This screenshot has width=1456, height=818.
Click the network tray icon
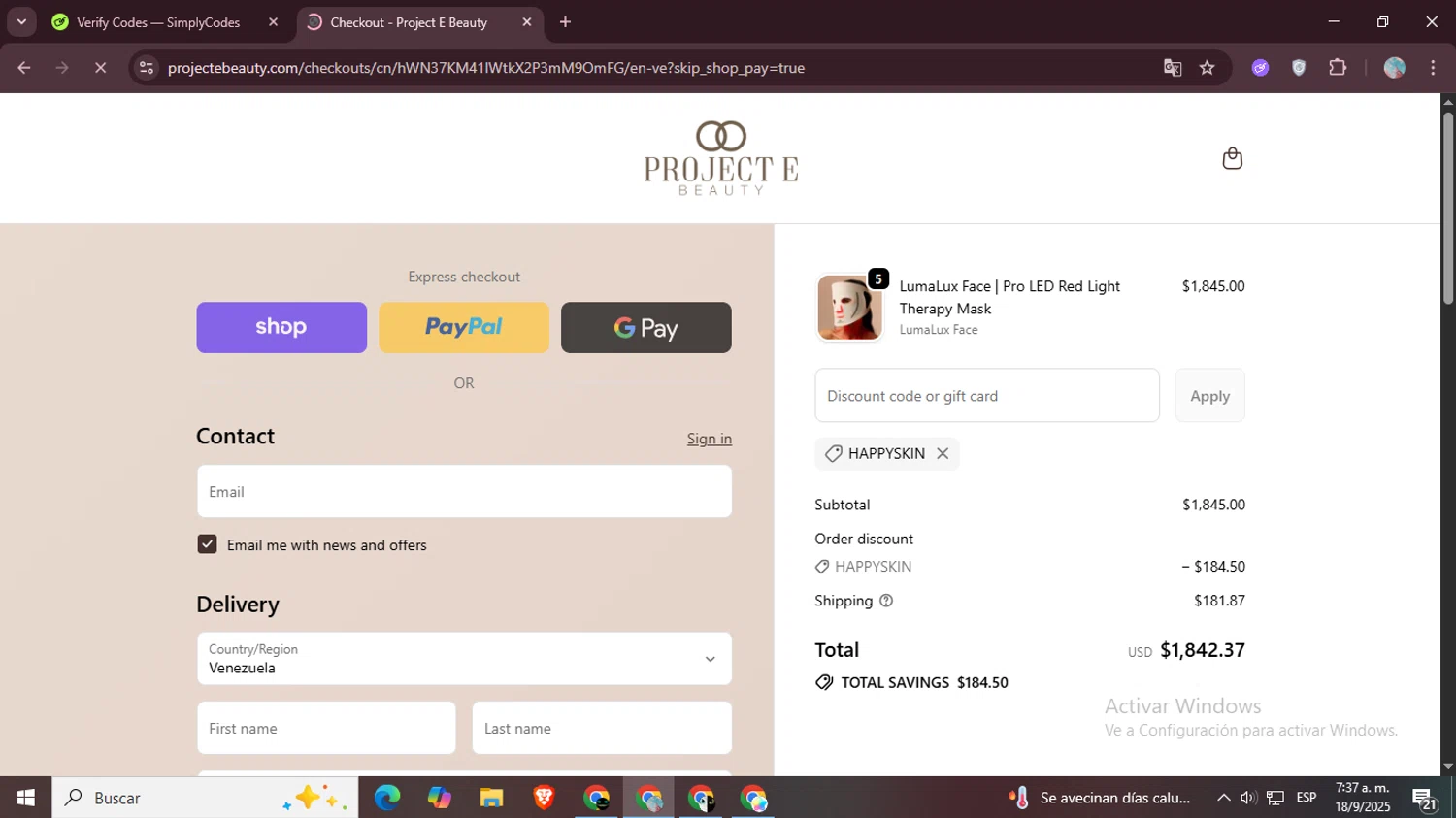point(1275,798)
